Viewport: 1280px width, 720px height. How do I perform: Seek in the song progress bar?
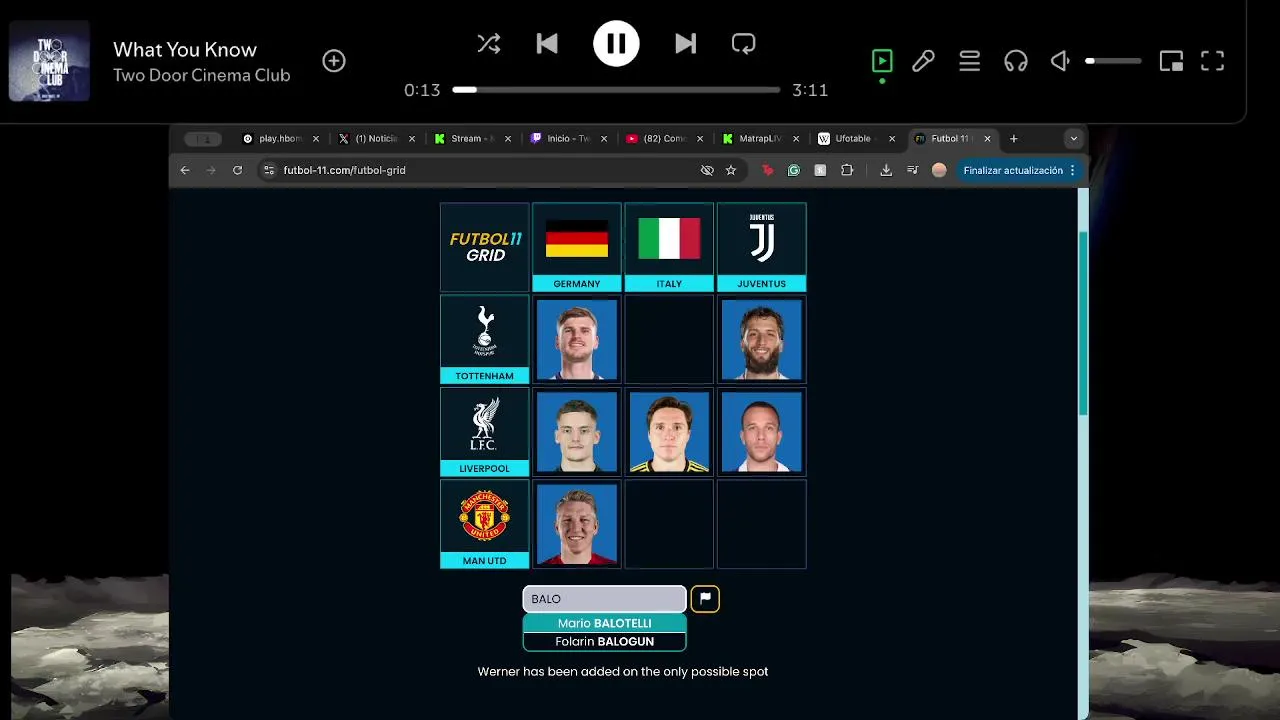tap(616, 90)
